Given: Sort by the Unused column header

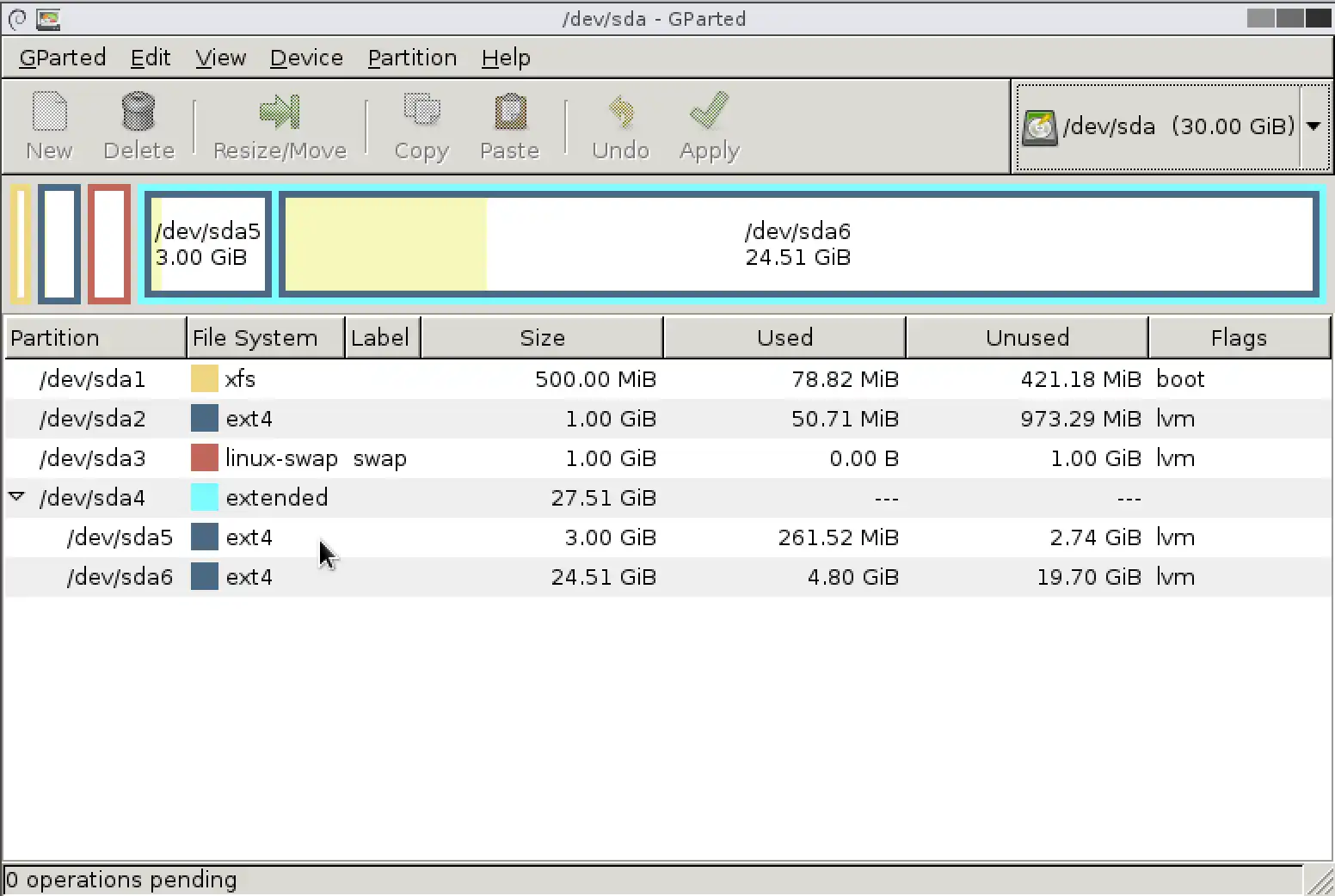Looking at the screenshot, I should [1027, 337].
